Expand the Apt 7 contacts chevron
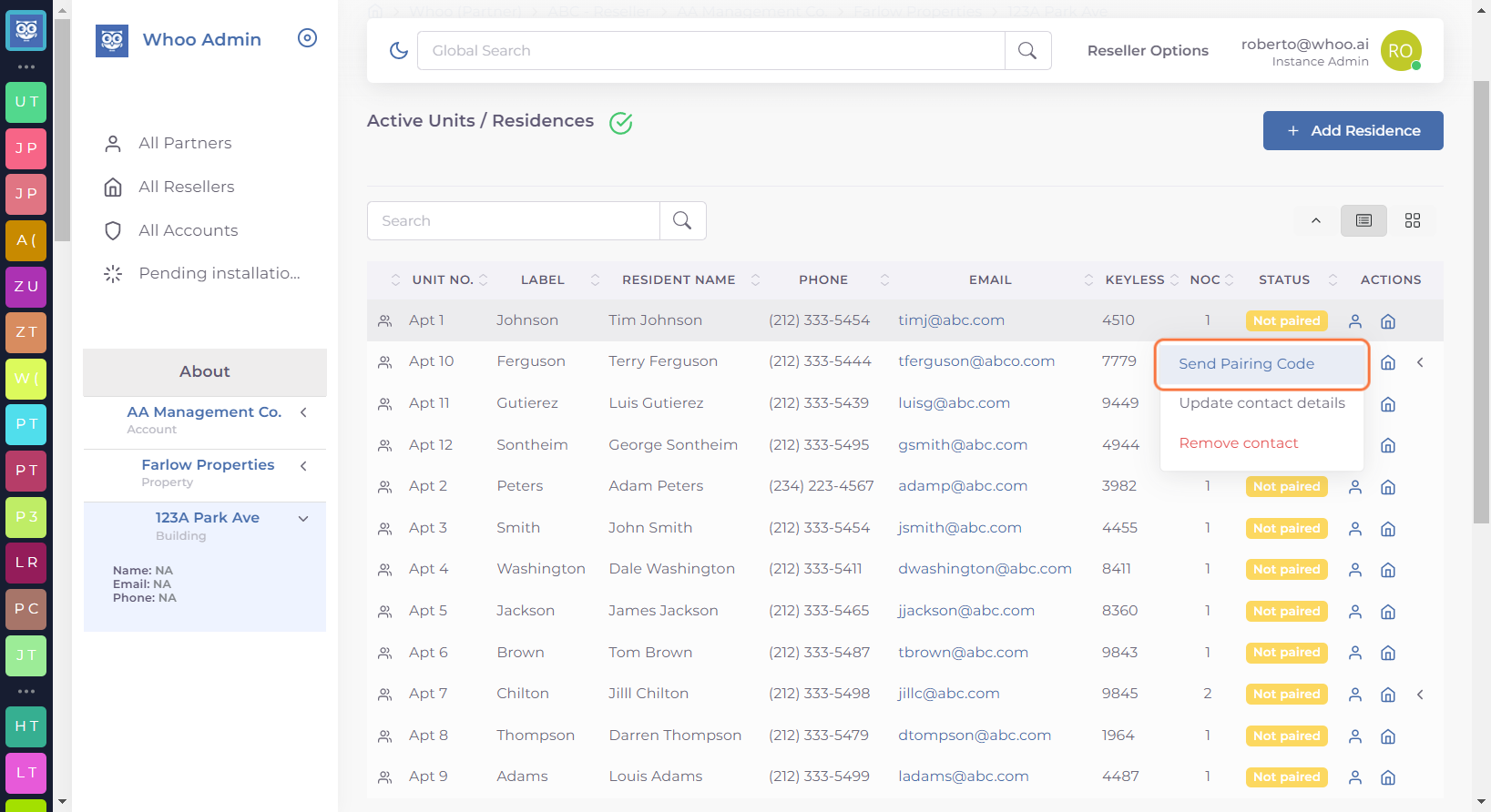 pos(1420,695)
